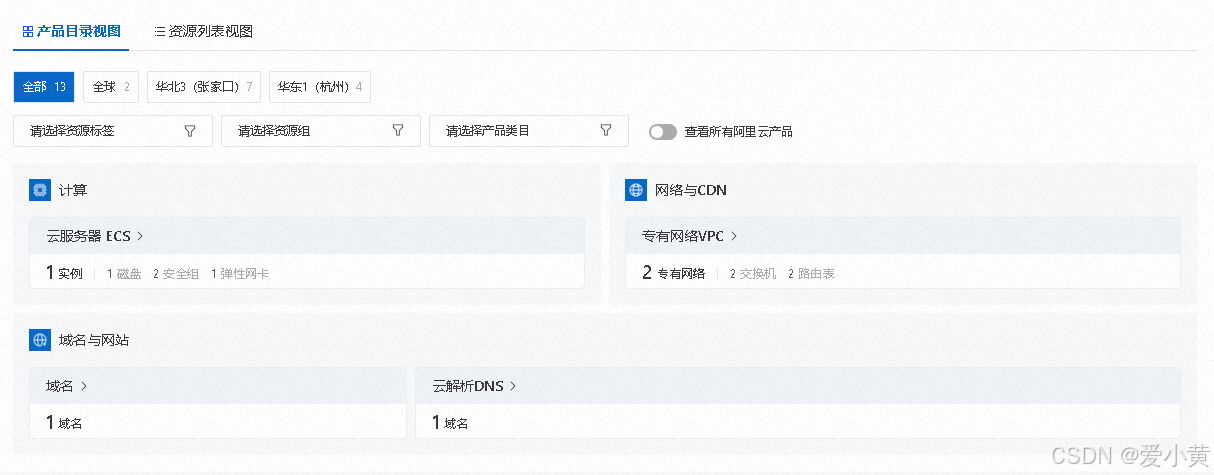Toggle 查看所有阿里云产品 switch

coord(663,131)
